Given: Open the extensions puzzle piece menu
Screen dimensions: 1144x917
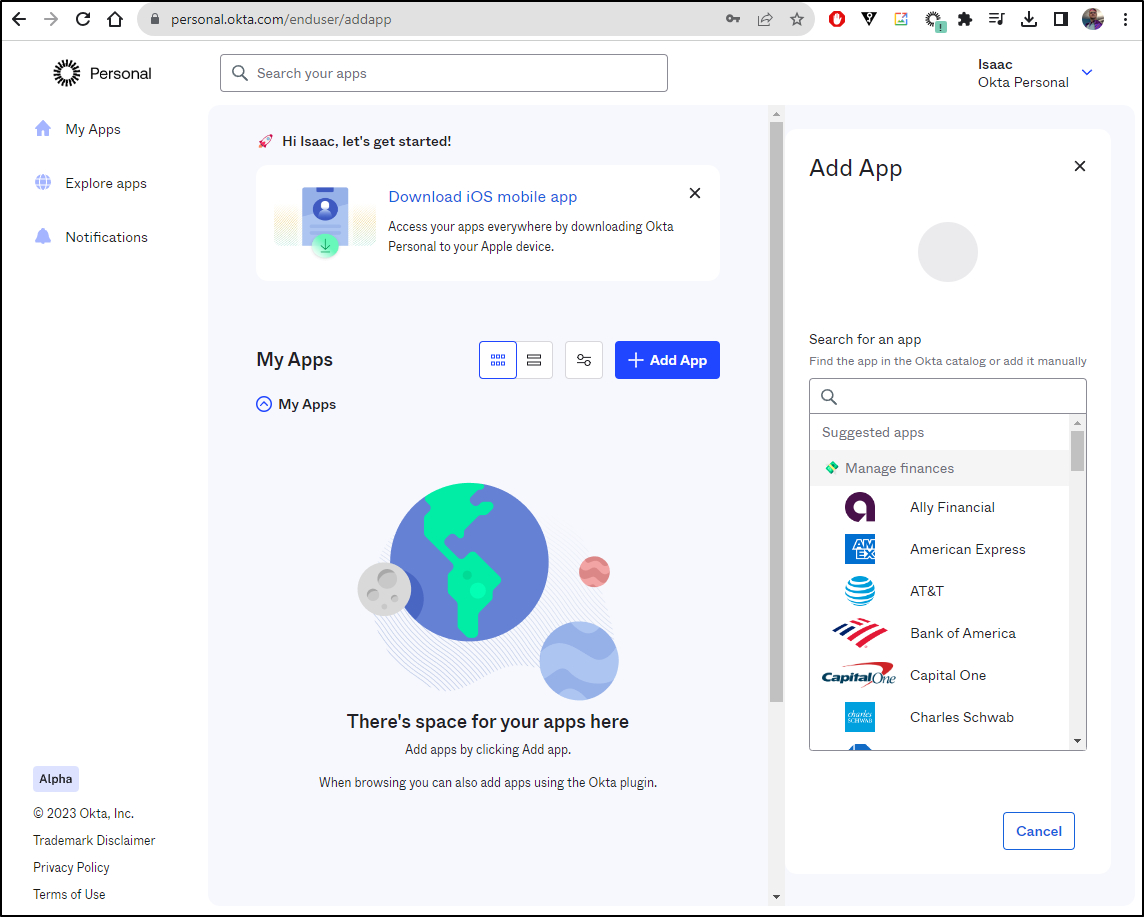Looking at the screenshot, I should pyautogui.click(x=965, y=20).
